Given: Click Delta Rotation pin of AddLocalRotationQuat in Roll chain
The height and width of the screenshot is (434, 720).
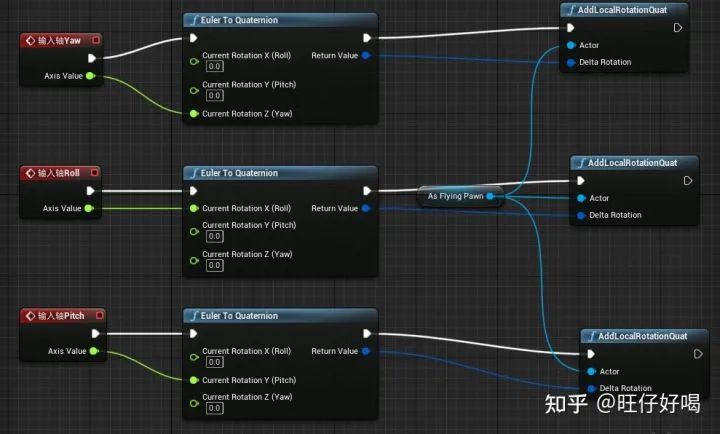Looking at the screenshot, I should [581, 215].
